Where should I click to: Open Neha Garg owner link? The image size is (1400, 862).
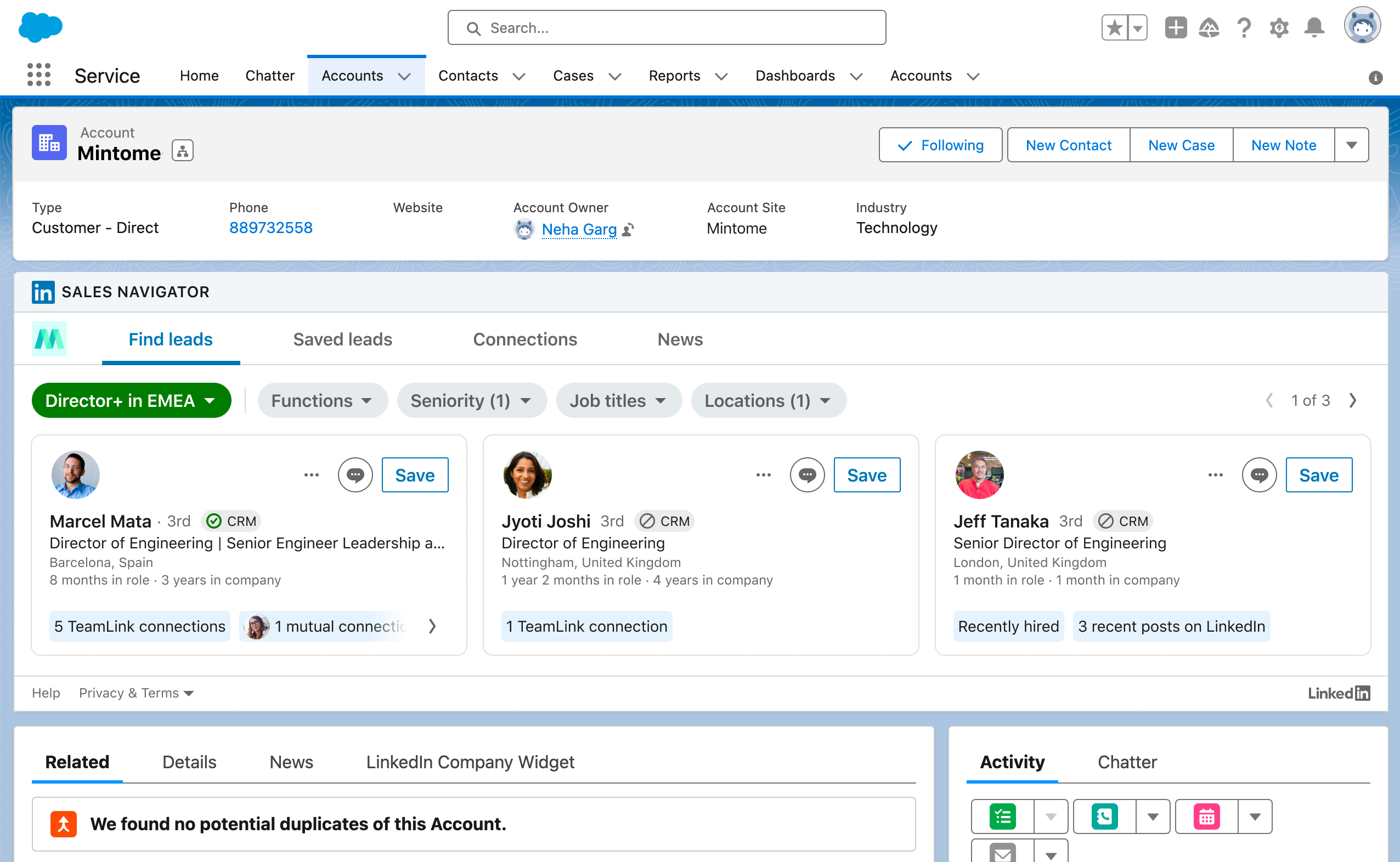tap(579, 229)
